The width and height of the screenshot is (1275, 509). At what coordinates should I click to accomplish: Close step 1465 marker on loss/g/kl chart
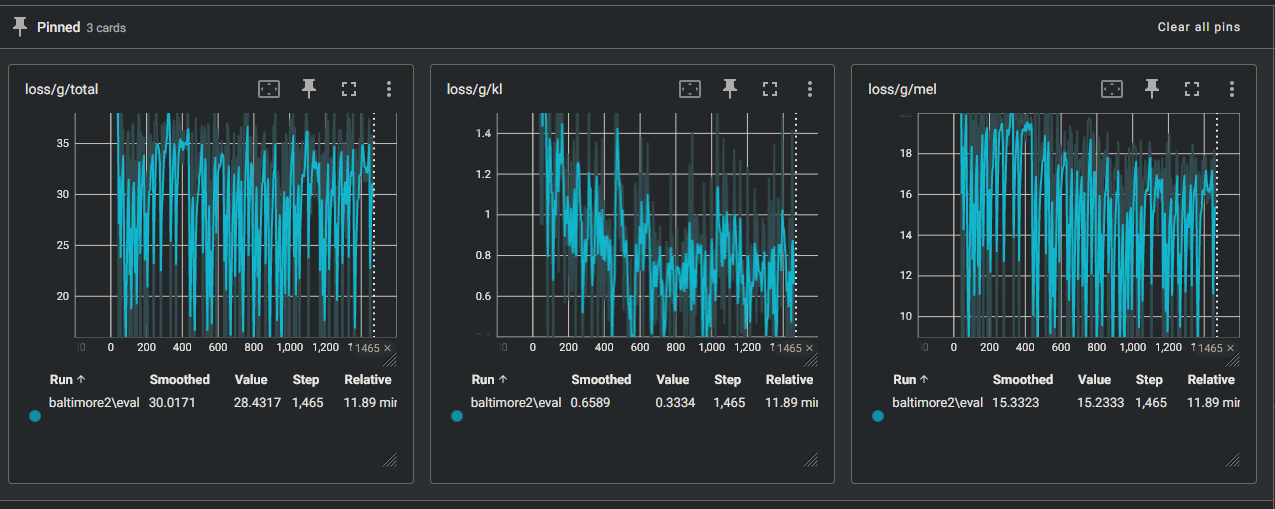809,348
